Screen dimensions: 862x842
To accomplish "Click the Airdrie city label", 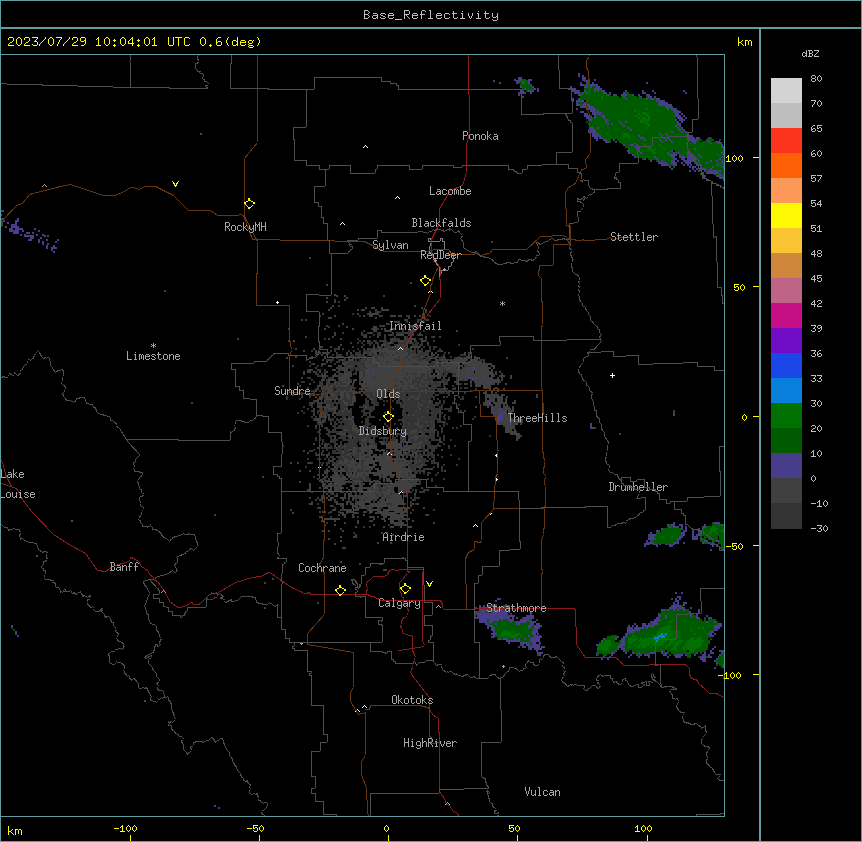I will (404, 537).
